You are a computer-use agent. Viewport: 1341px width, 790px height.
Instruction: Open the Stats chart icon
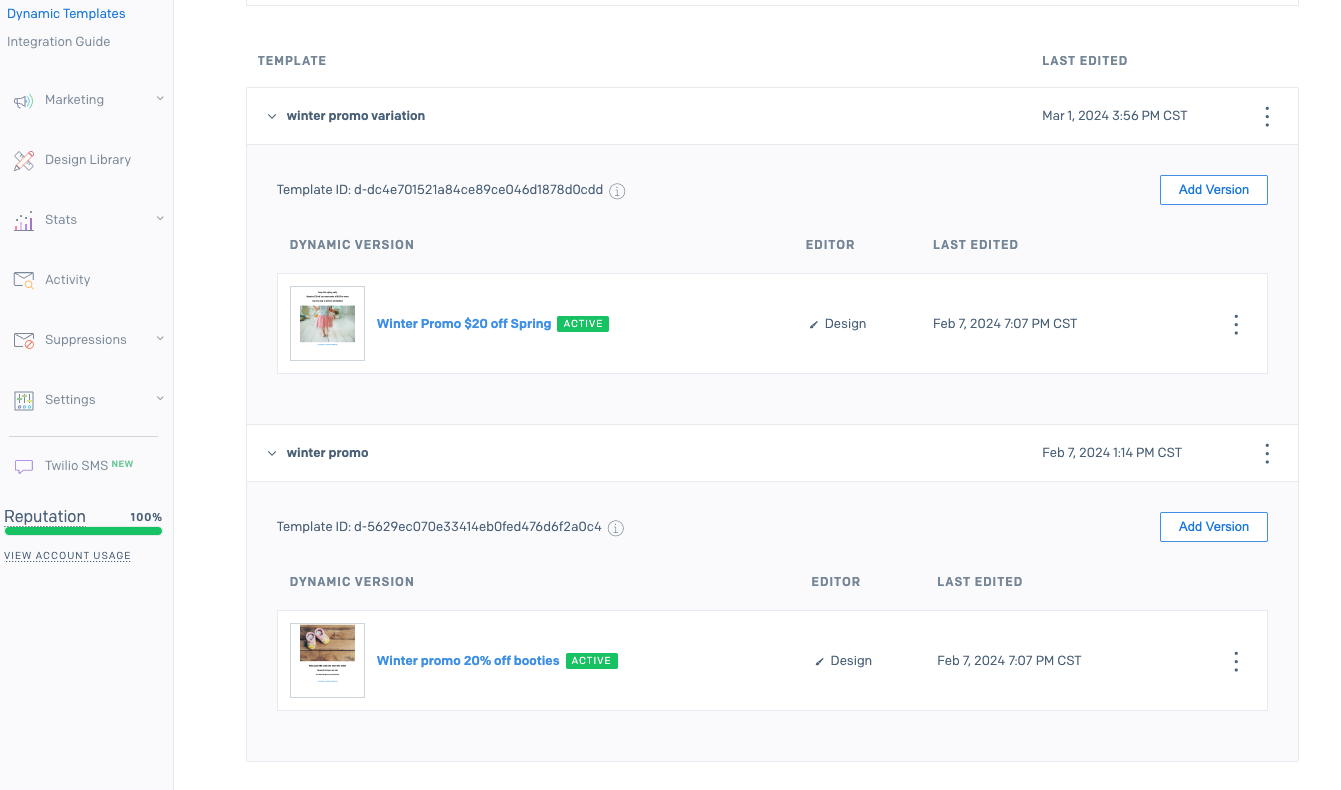click(24, 219)
